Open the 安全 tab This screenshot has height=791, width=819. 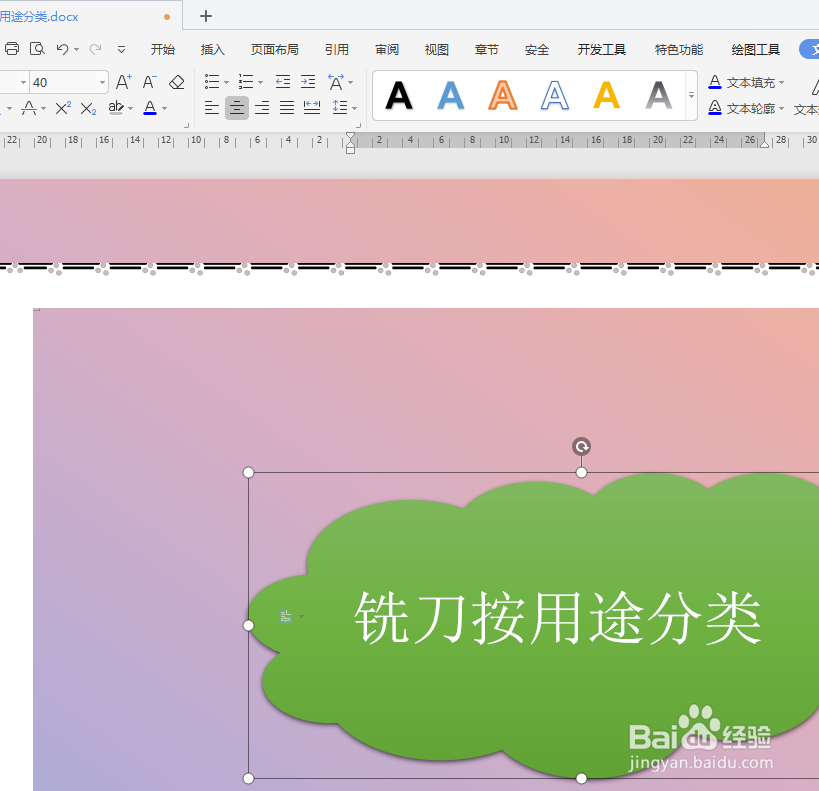pos(537,50)
